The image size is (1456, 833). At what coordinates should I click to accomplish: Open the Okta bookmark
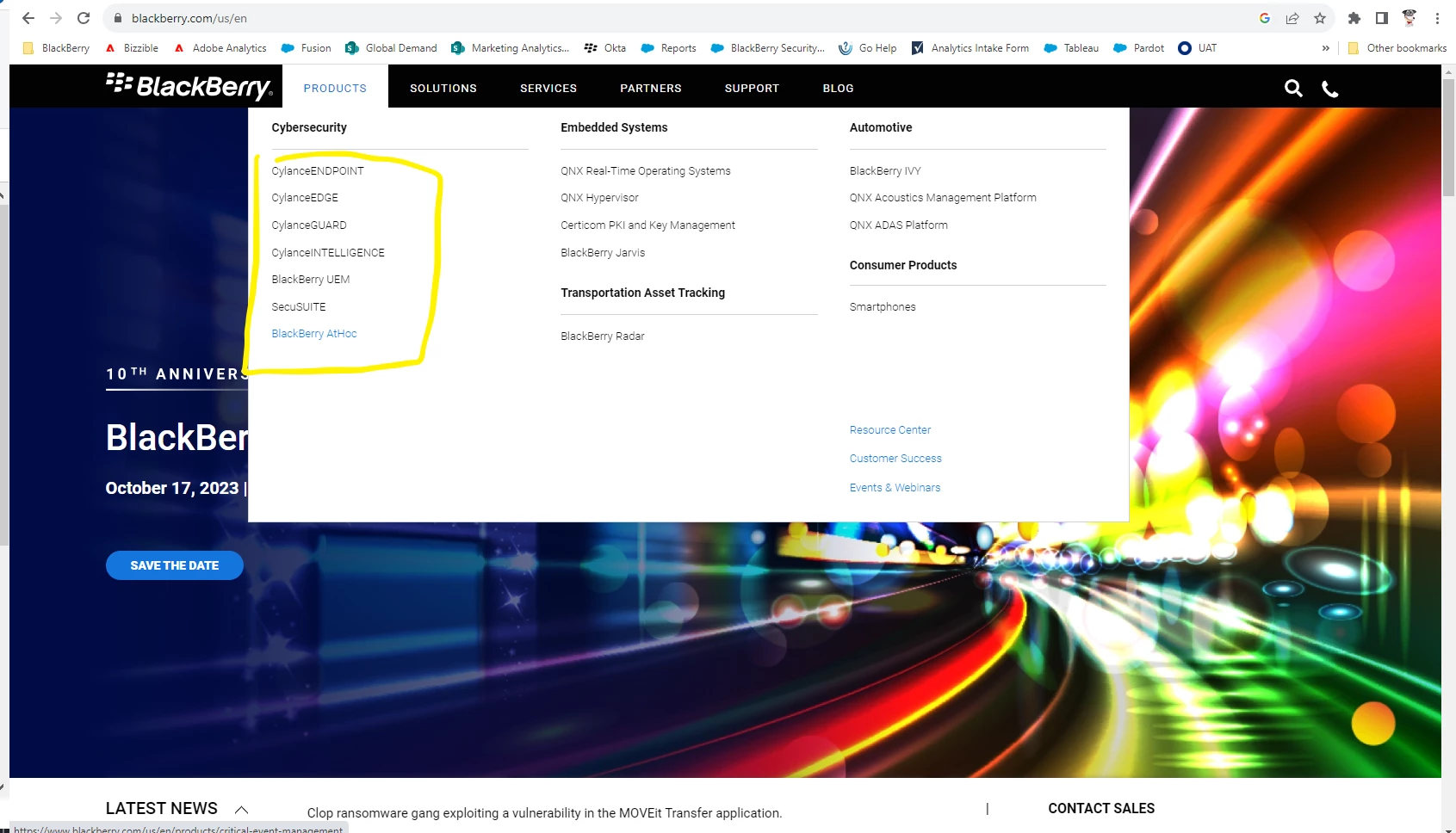click(605, 48)
